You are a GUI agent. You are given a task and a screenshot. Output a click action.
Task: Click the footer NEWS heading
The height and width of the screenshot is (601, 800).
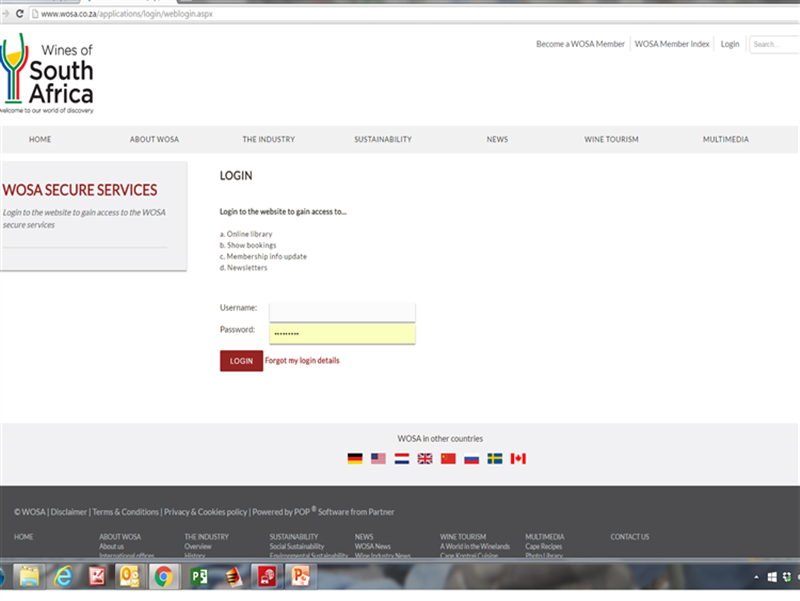[364, 537]
